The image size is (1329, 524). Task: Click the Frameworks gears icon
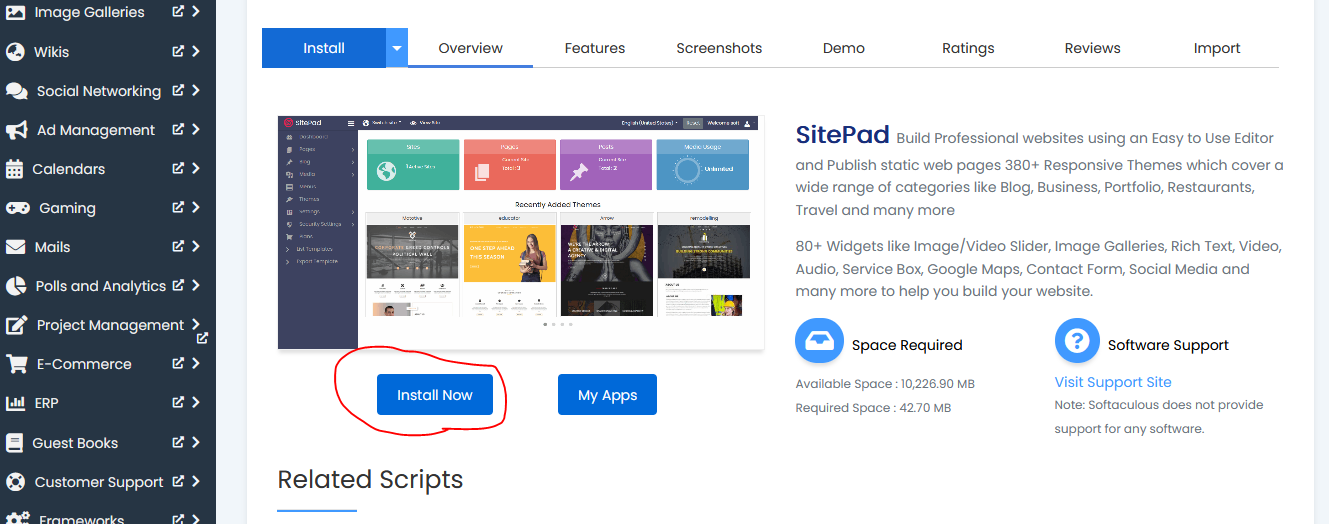point(17,519)
